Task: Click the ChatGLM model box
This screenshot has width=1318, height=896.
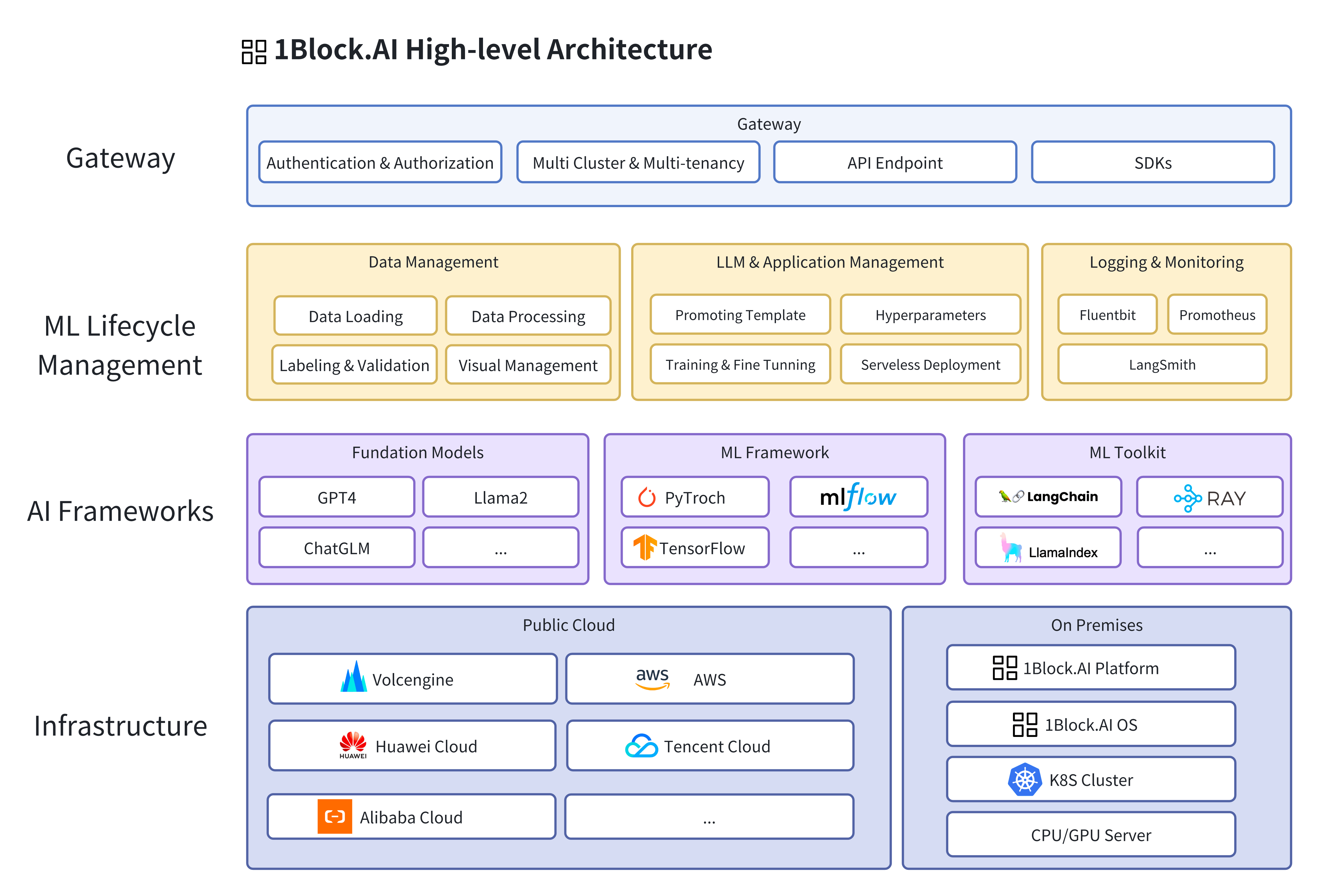Action: point(337,547)
